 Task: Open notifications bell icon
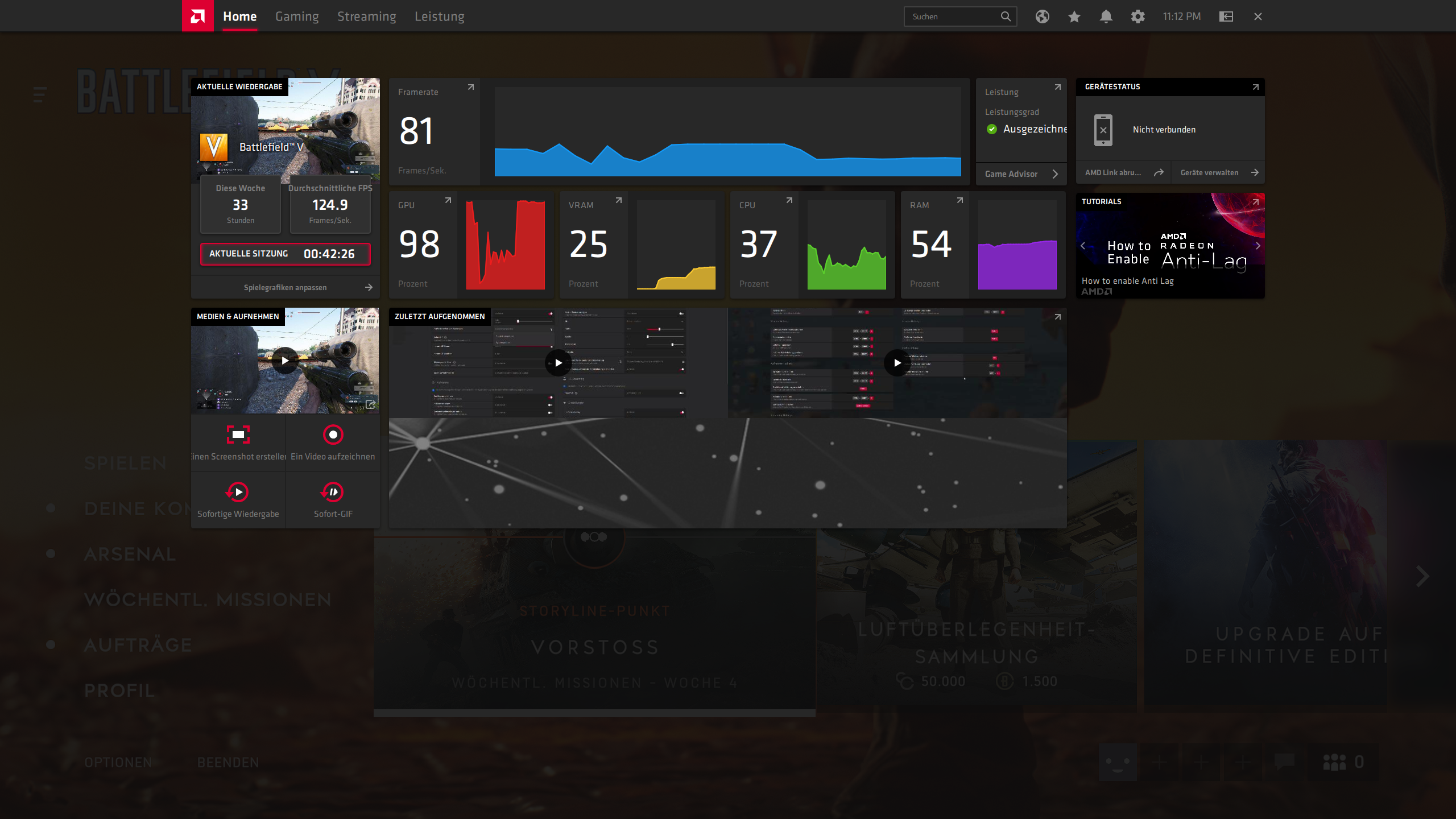point(1106,16)
